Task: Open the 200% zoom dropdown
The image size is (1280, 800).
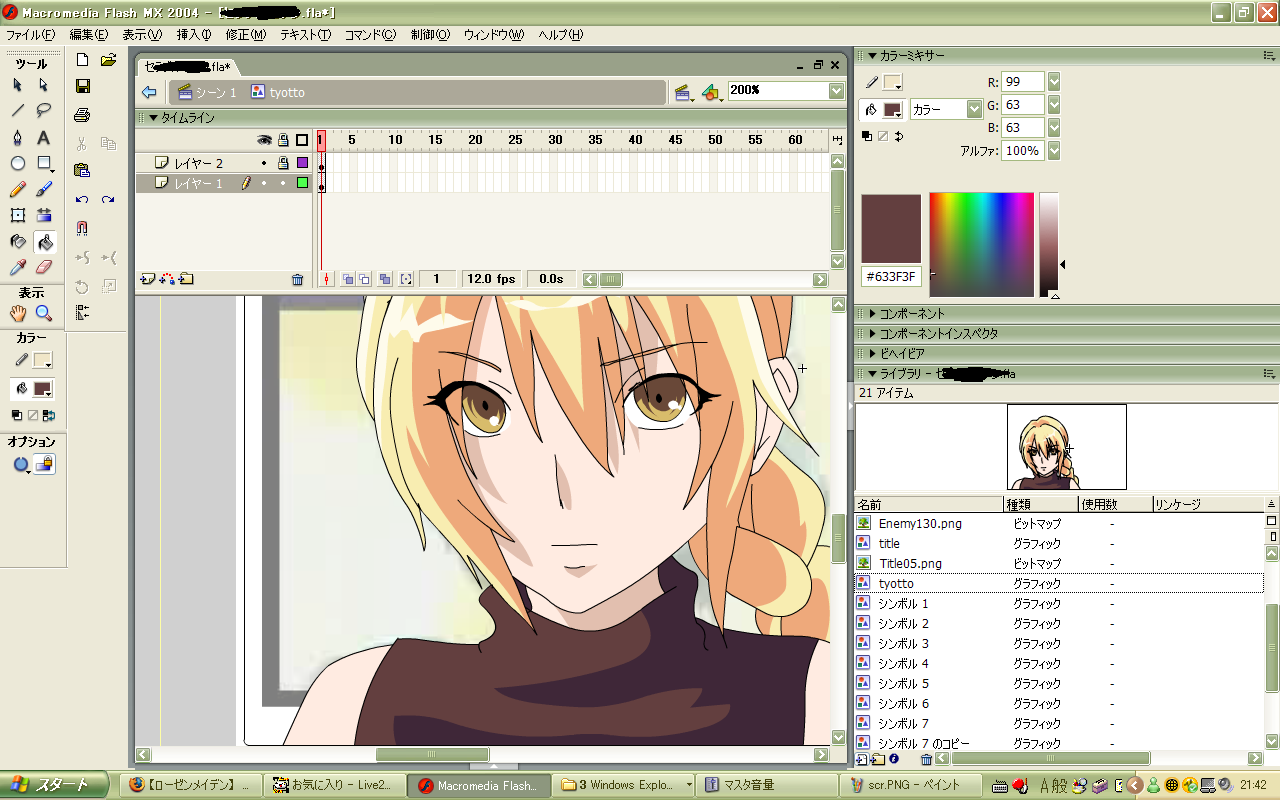Action: pos(837,91)
